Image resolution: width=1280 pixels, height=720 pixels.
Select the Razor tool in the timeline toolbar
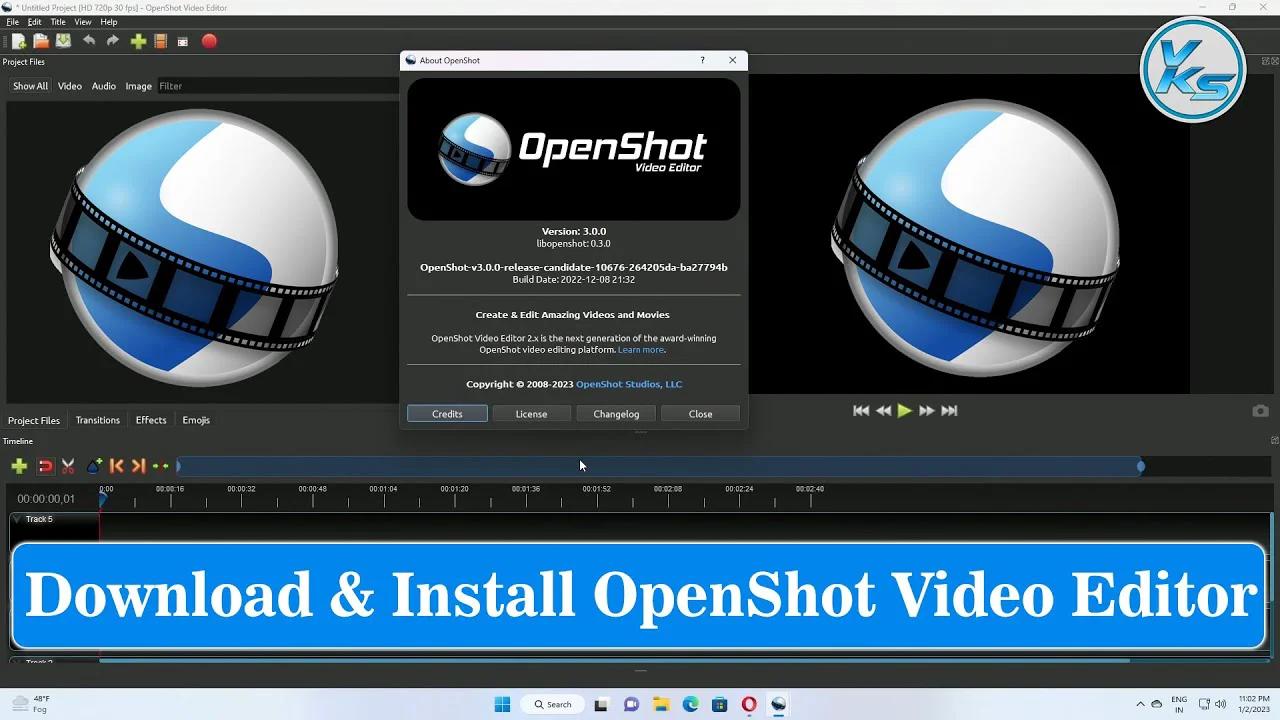click(x=68, y=466)
